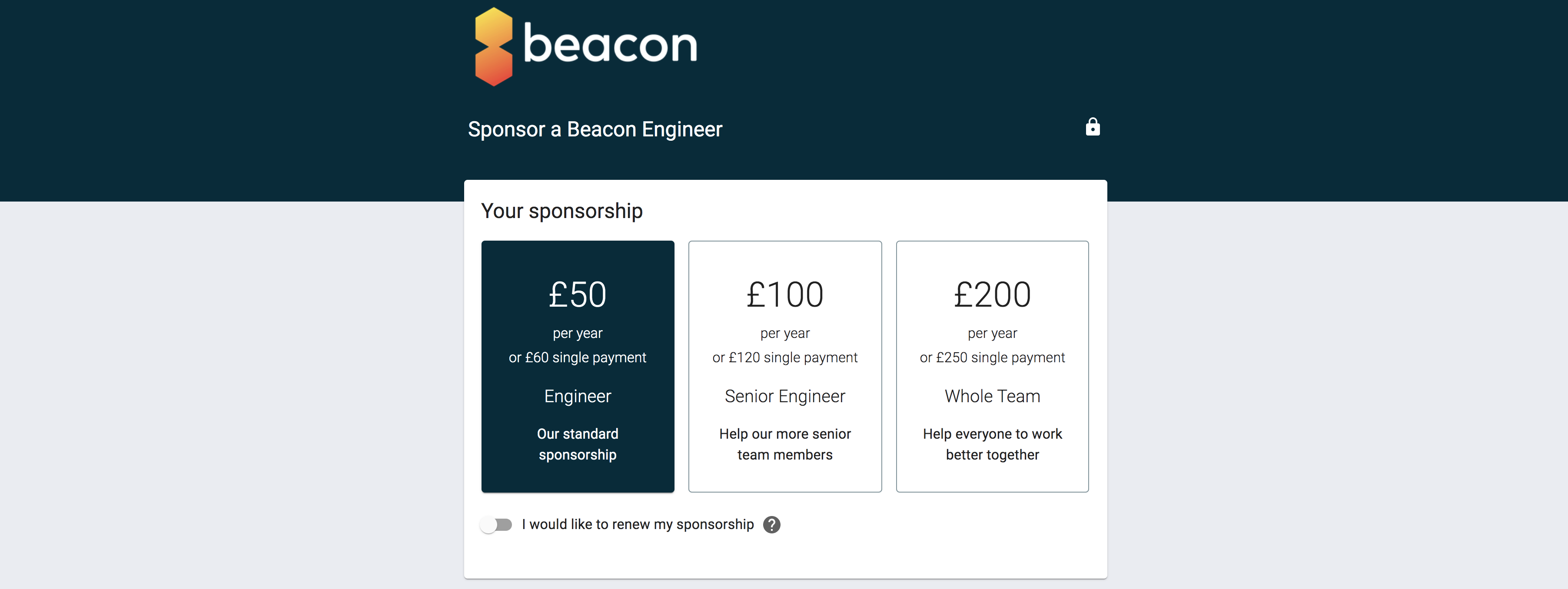Viewport: 1568px width, 589px height.
Task: Click the 'Your sponsorship' section heading
Action: [x=561, y=211]
